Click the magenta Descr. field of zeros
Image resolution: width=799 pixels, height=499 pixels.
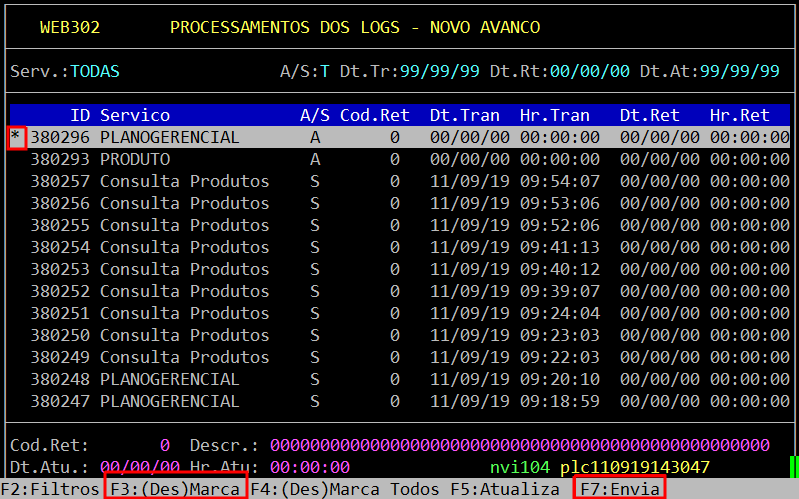pos(520,445)
